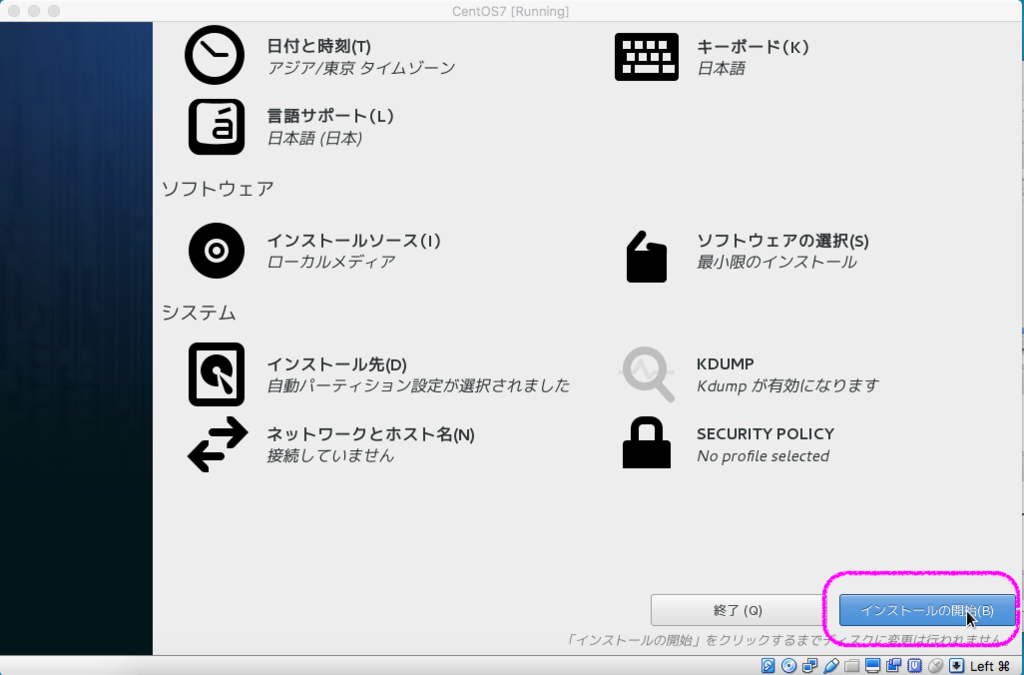
Task: Click the VirtualBox recording status icon
Action: tap(893, 665)
